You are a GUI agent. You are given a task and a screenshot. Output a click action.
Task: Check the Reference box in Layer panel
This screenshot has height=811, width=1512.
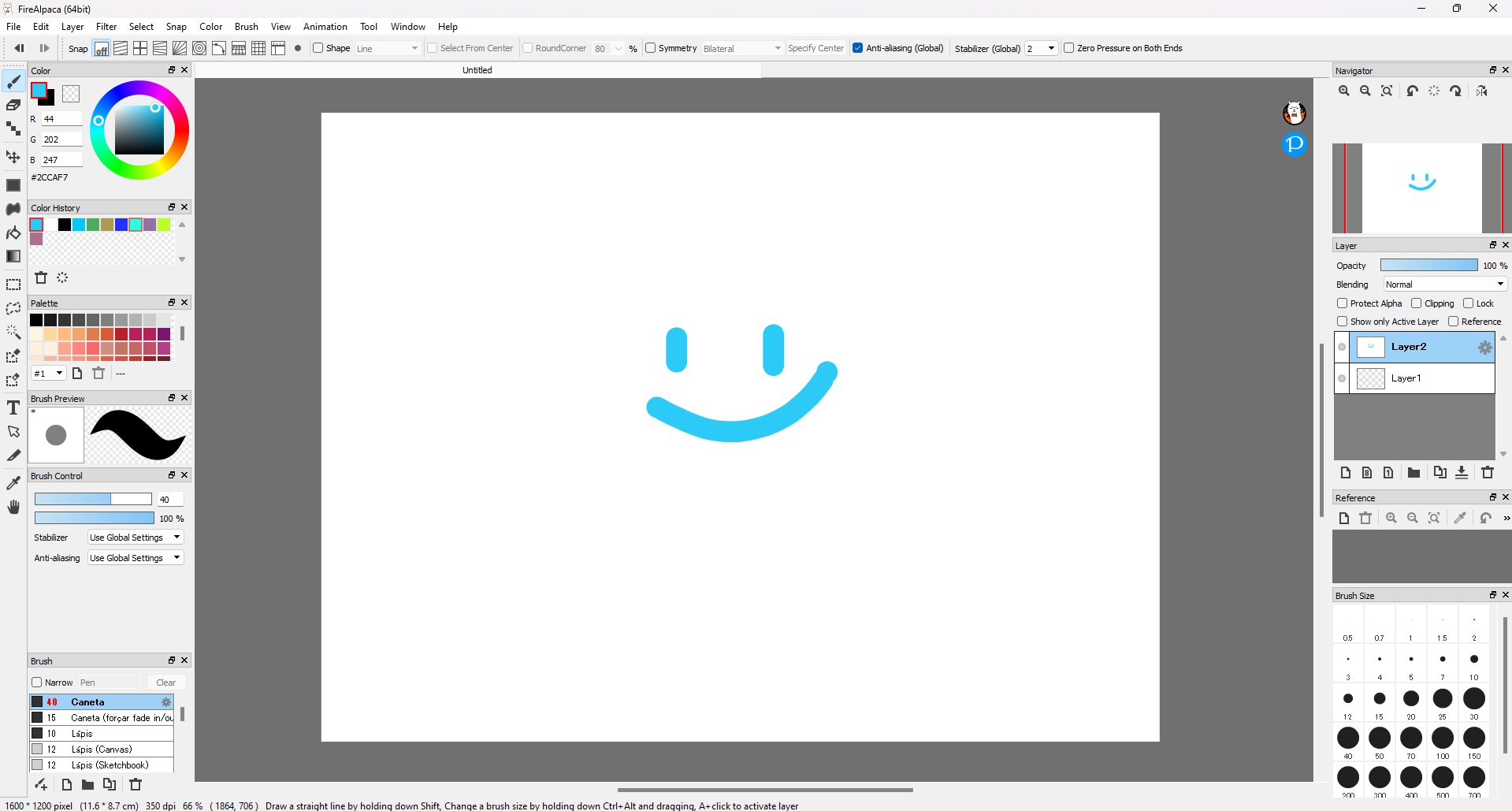click(1454, 321)
